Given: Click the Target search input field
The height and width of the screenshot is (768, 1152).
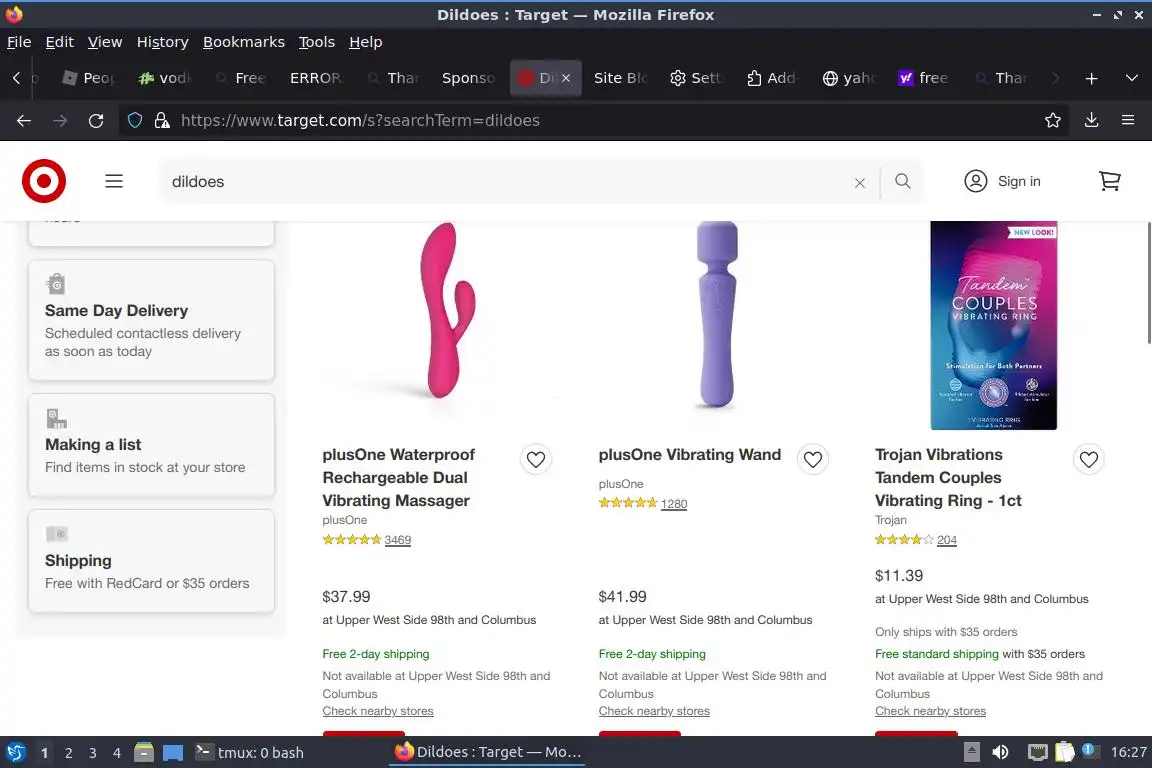Looking at the screenshot, I should pos(507,182).
